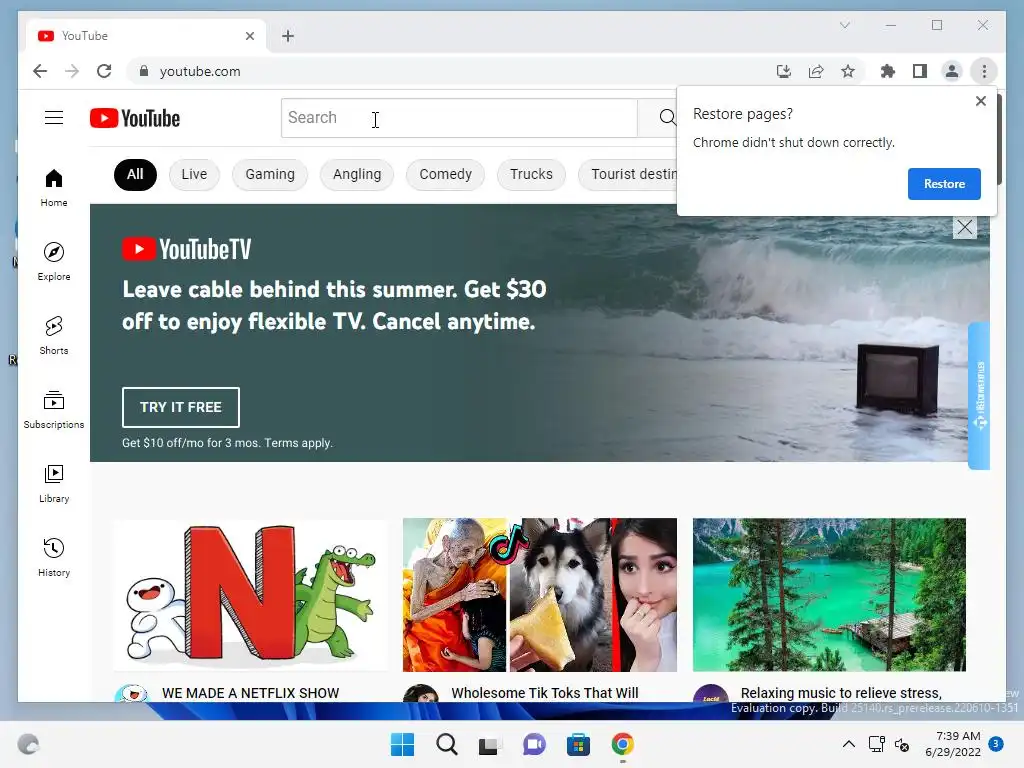The image size is (1024, 768).
Task: Open Explore in sidebar
Action: (54, 261)
